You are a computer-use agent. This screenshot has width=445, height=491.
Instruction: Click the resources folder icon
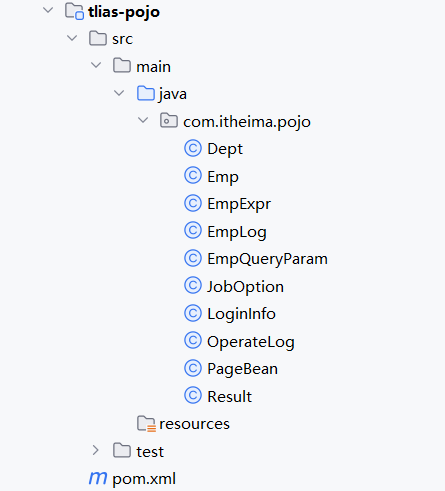146,424
